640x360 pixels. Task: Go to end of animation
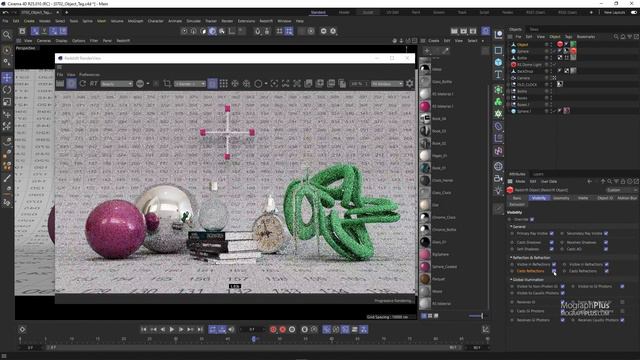[200, 329]
